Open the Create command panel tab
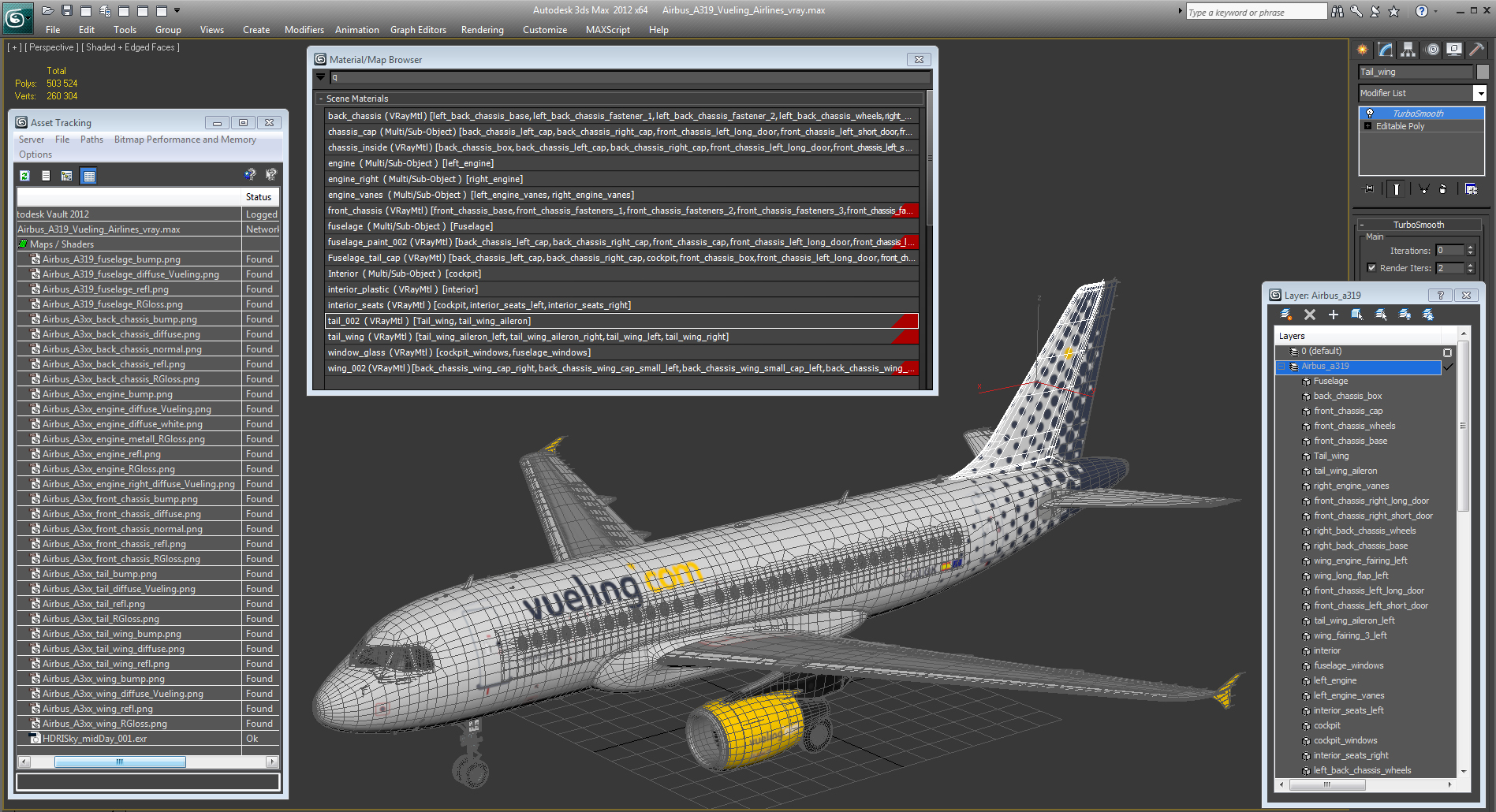 pos(1363,50)
